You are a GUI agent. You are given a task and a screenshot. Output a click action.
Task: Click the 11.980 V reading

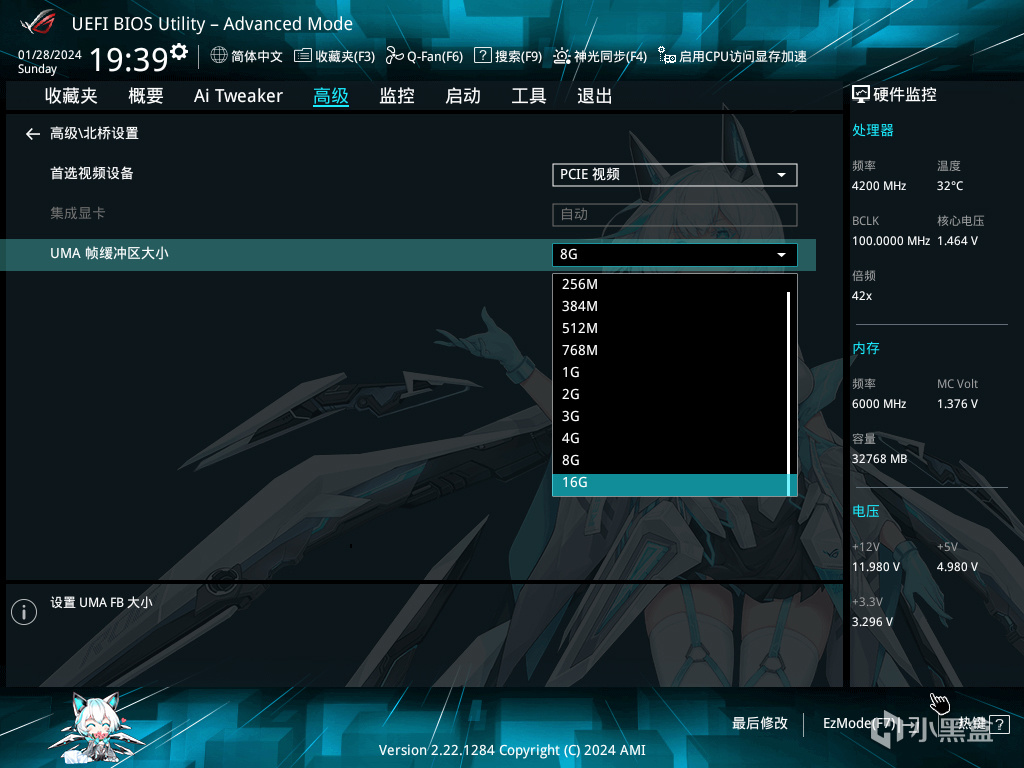(x=876, y=567)
